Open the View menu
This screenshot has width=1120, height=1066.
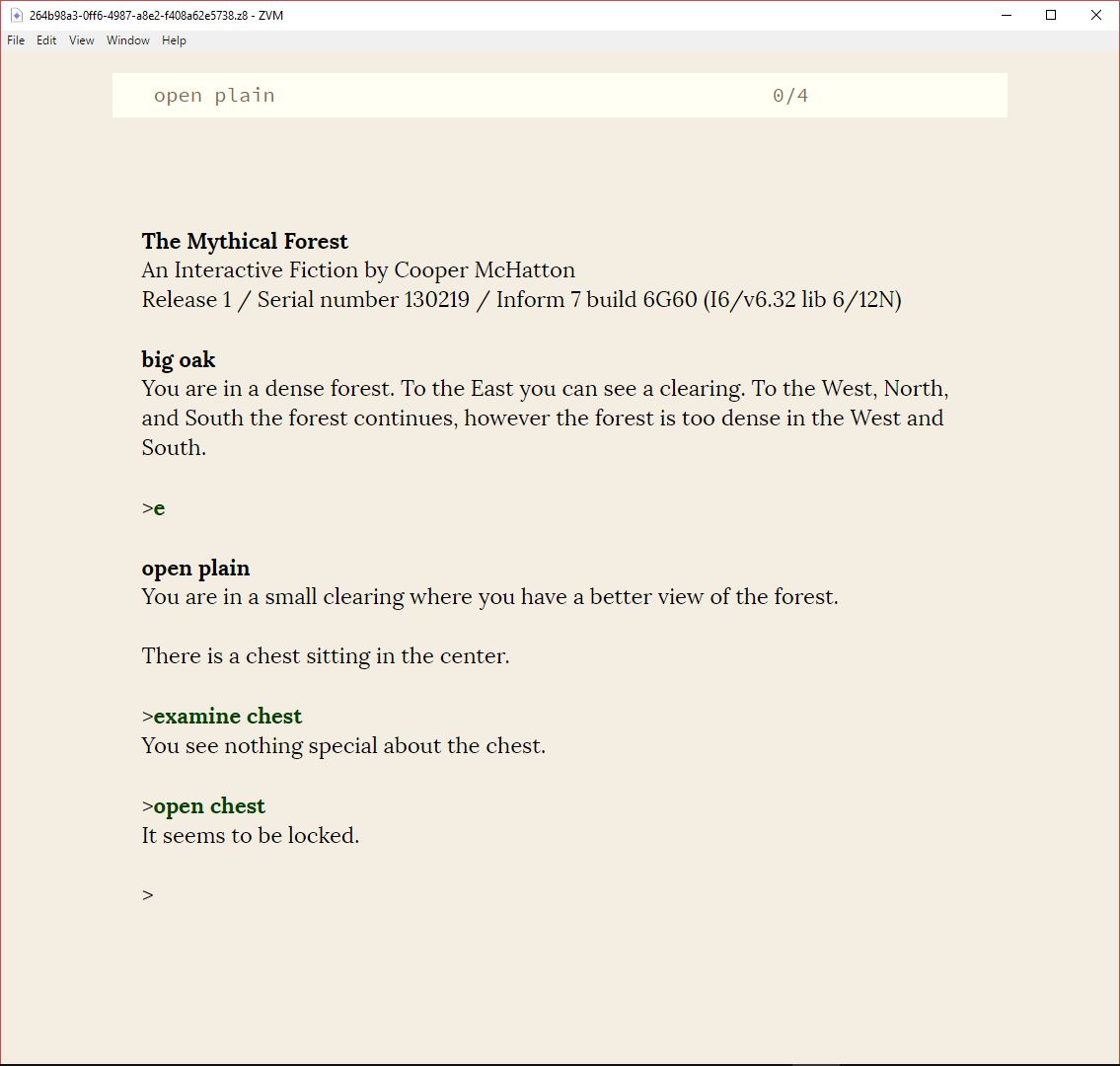tap(82, 40)
